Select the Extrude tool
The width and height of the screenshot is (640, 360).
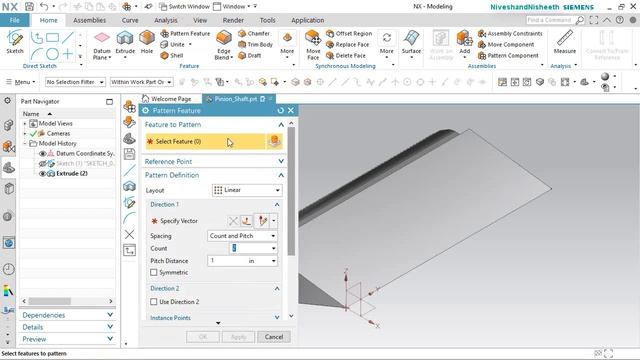pyautogui.click(x=125, y=42)
